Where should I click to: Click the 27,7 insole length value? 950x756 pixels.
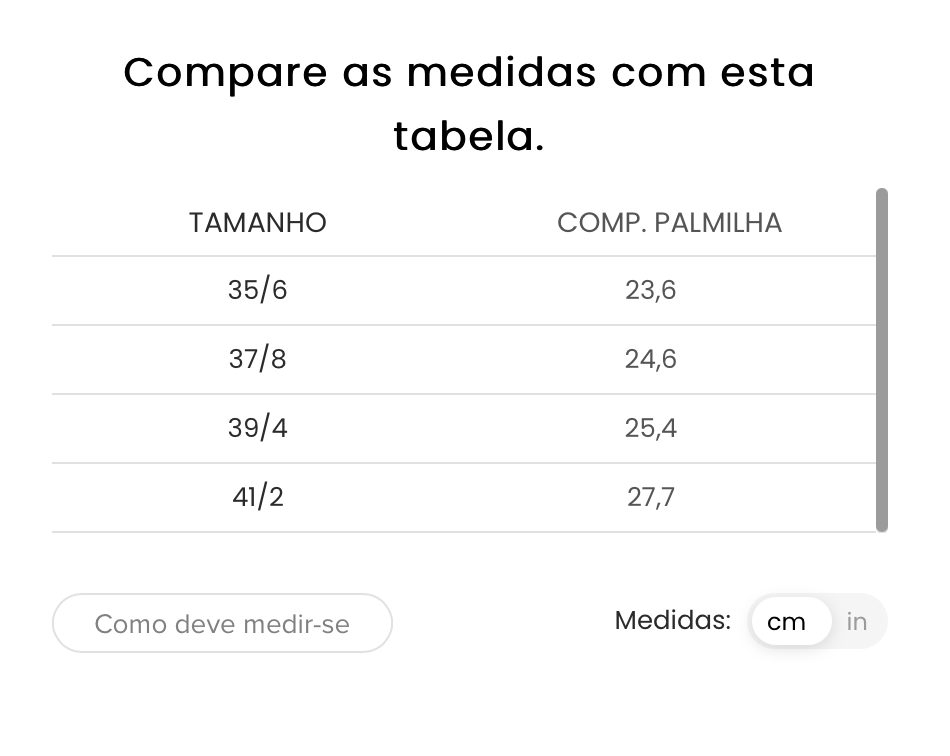tap(651, 497)
